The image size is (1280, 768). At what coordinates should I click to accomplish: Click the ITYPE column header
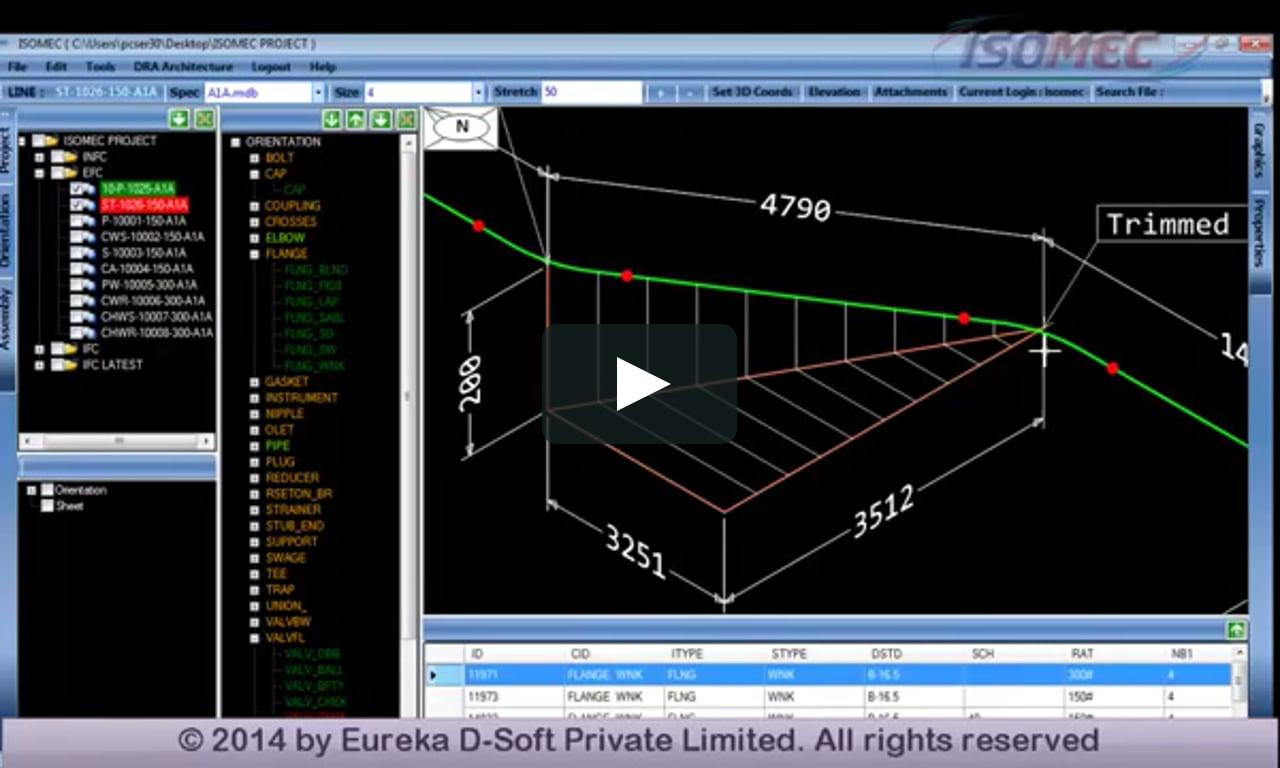point(713,654)
